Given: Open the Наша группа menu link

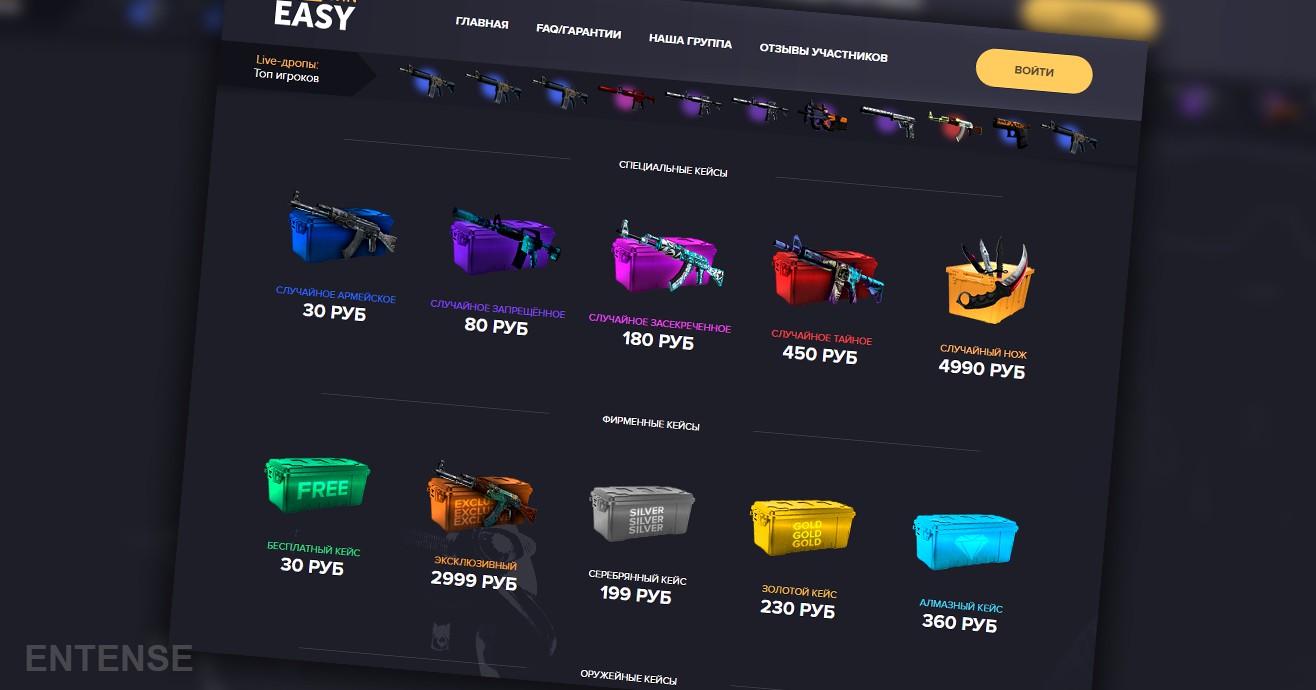Looking at the screenshot, I should click(x=690, y=42).
